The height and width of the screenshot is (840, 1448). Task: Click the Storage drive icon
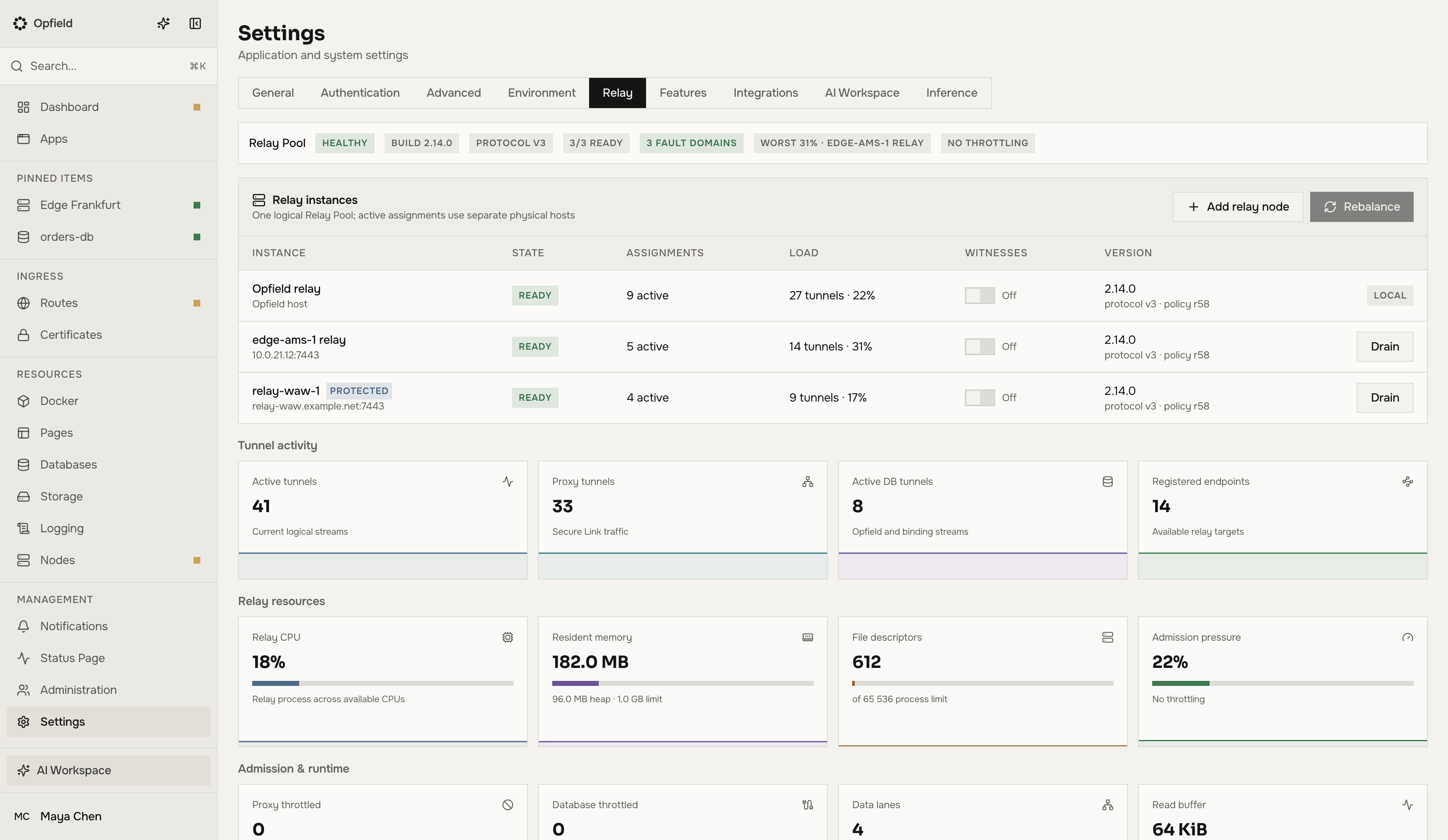(x=23, y=497)
